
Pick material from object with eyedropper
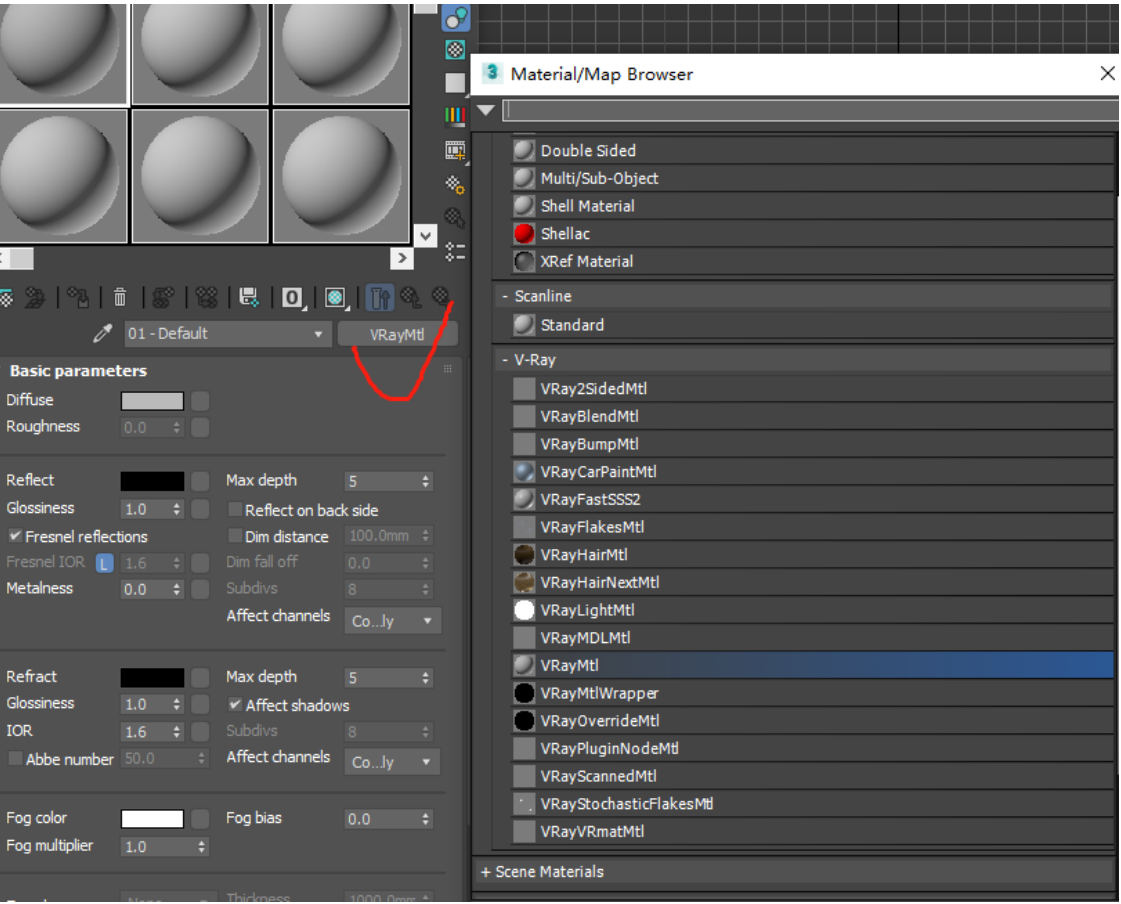102,334
